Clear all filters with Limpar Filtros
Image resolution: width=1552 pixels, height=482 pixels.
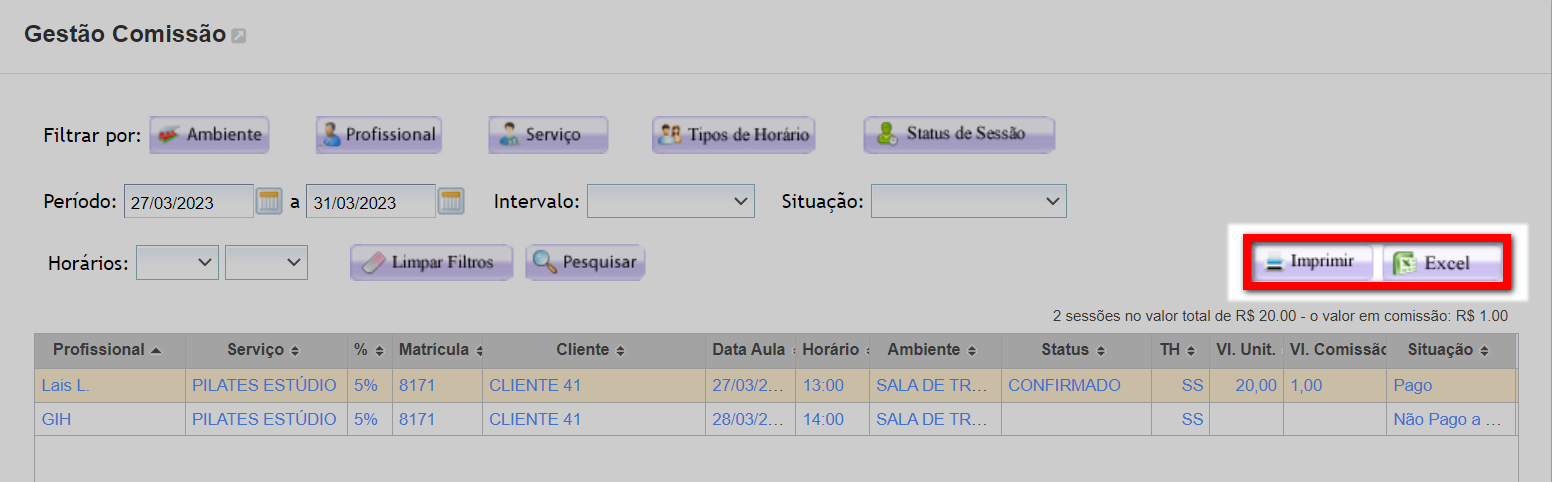click(431, 262)
